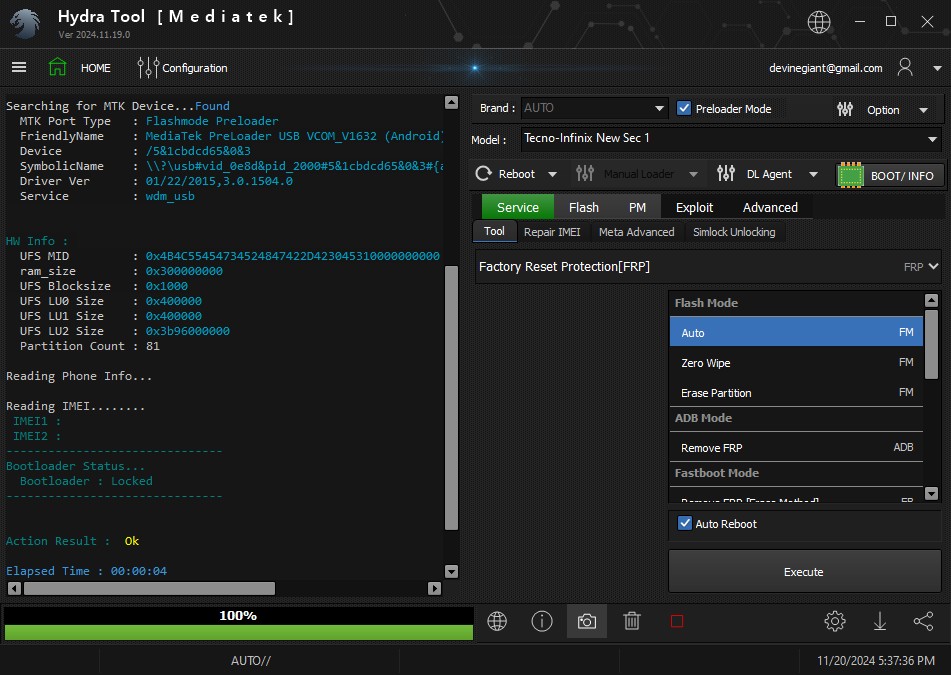Viewport: 951px width, 675px height.
Task: Click the BOOT/ INFO button
Action: (x=890, y=176)
